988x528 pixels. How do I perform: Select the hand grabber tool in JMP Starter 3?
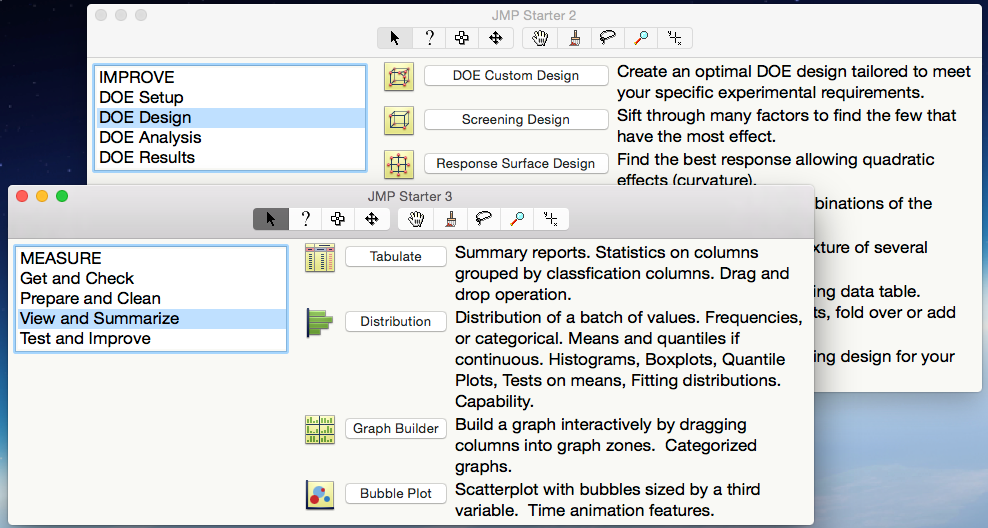417,219
